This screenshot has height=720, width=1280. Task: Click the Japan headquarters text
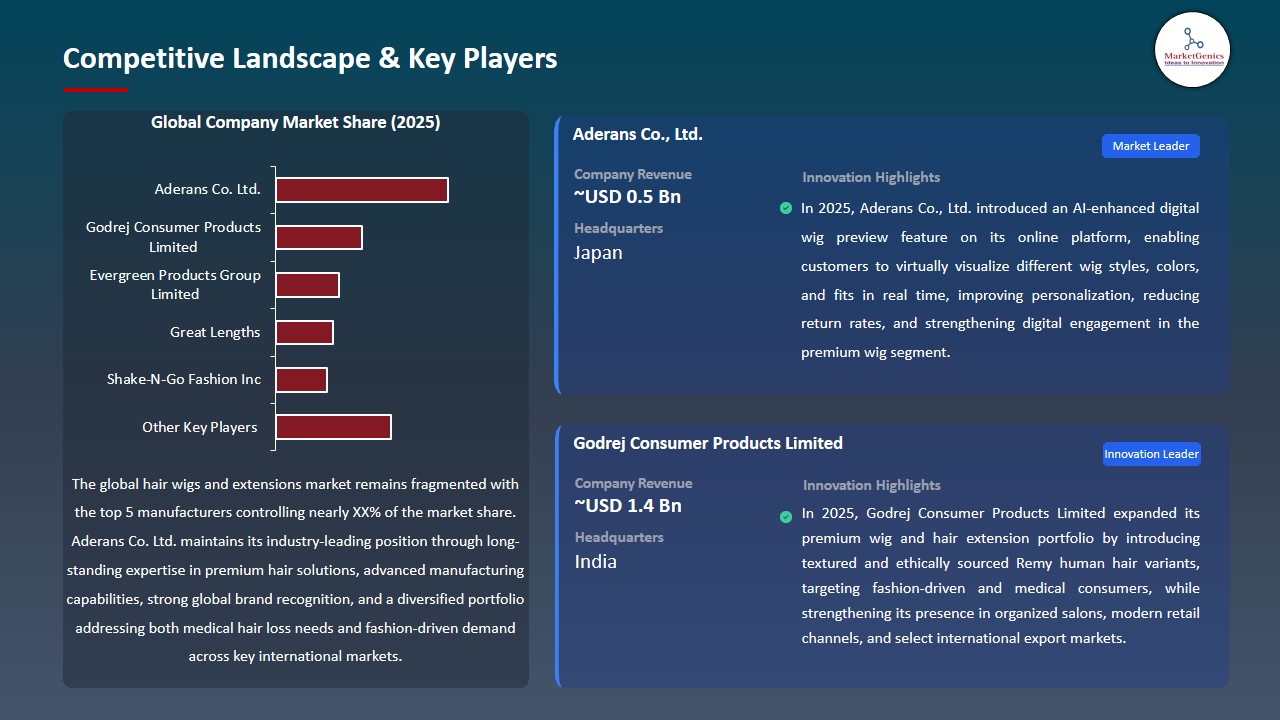coord(598,253)
